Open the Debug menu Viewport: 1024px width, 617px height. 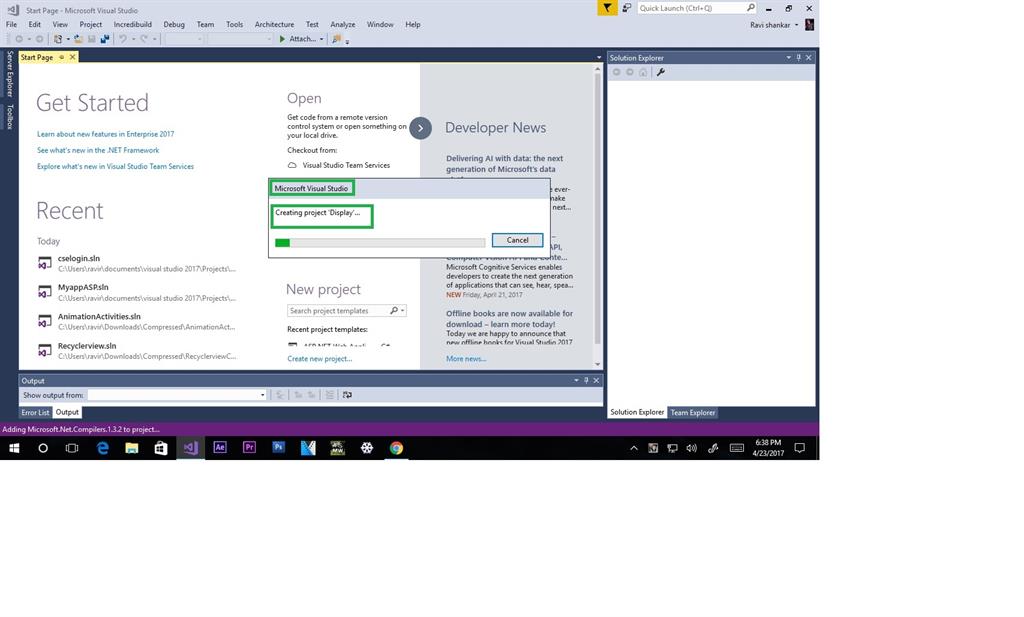(174, 24)
